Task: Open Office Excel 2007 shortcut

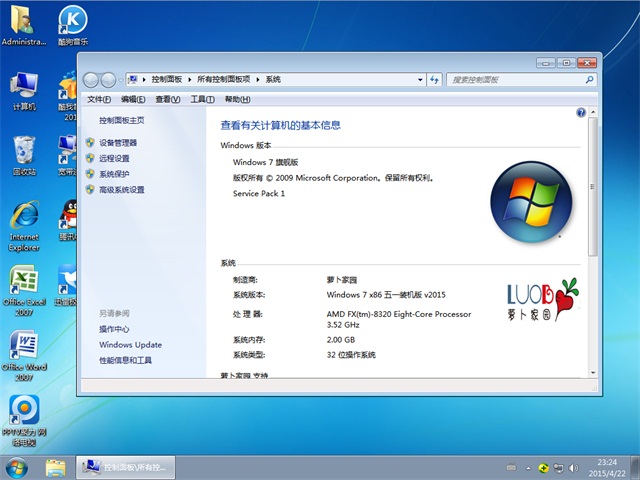Action: click(24, 291)
